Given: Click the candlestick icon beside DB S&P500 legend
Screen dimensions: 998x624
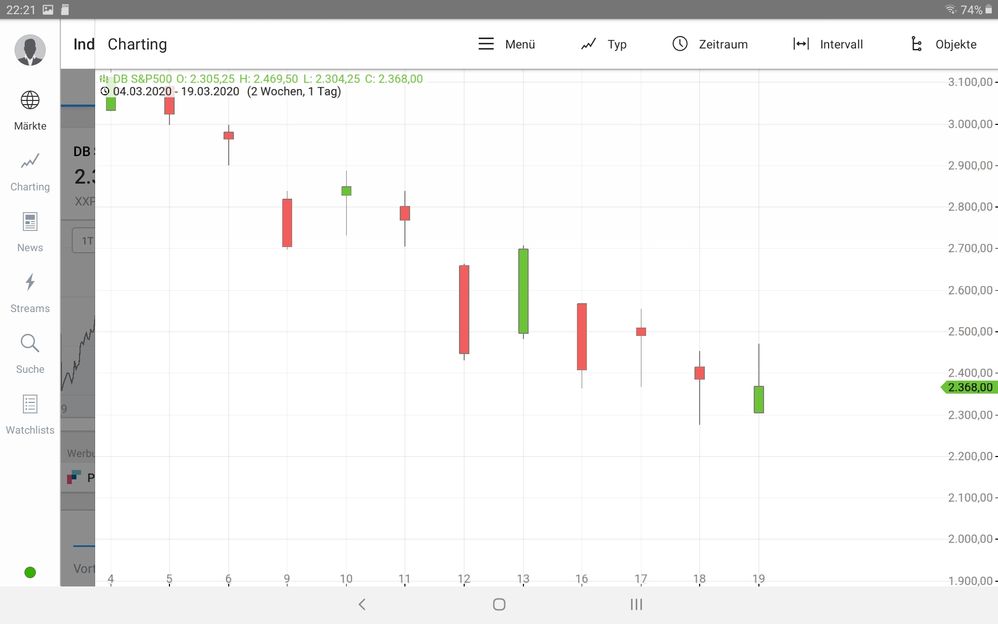Looking at the screenshot, I should pos(103,78).
